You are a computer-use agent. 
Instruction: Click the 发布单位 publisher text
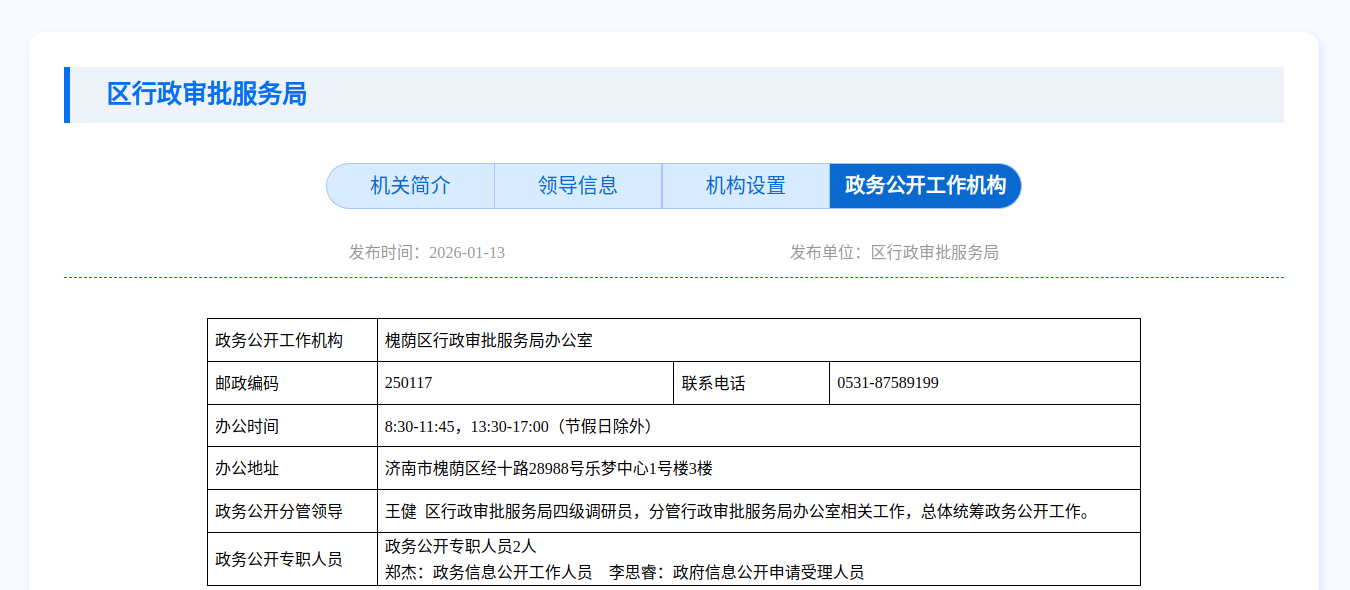click(x=894, y=252)
